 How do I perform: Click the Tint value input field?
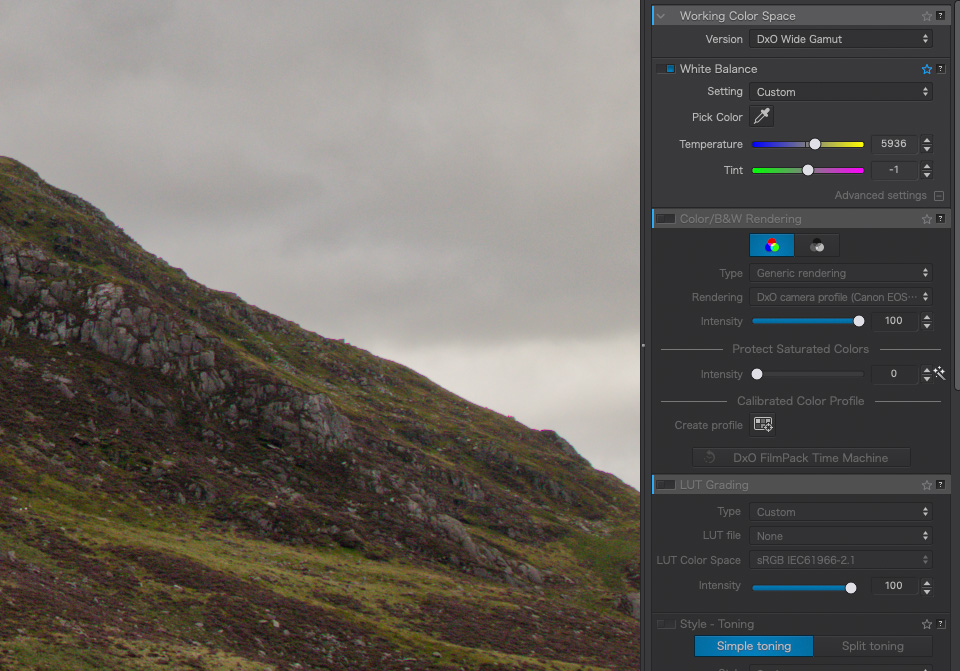[893, 170]
